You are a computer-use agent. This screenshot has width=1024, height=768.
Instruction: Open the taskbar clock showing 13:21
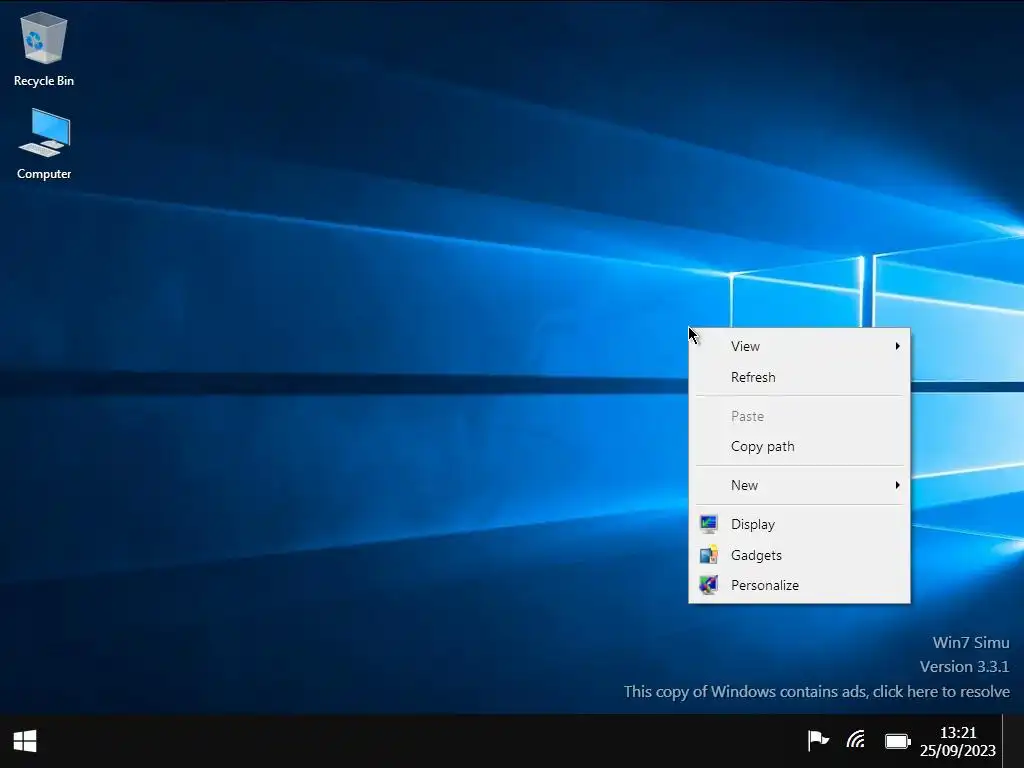click(957, 733)
